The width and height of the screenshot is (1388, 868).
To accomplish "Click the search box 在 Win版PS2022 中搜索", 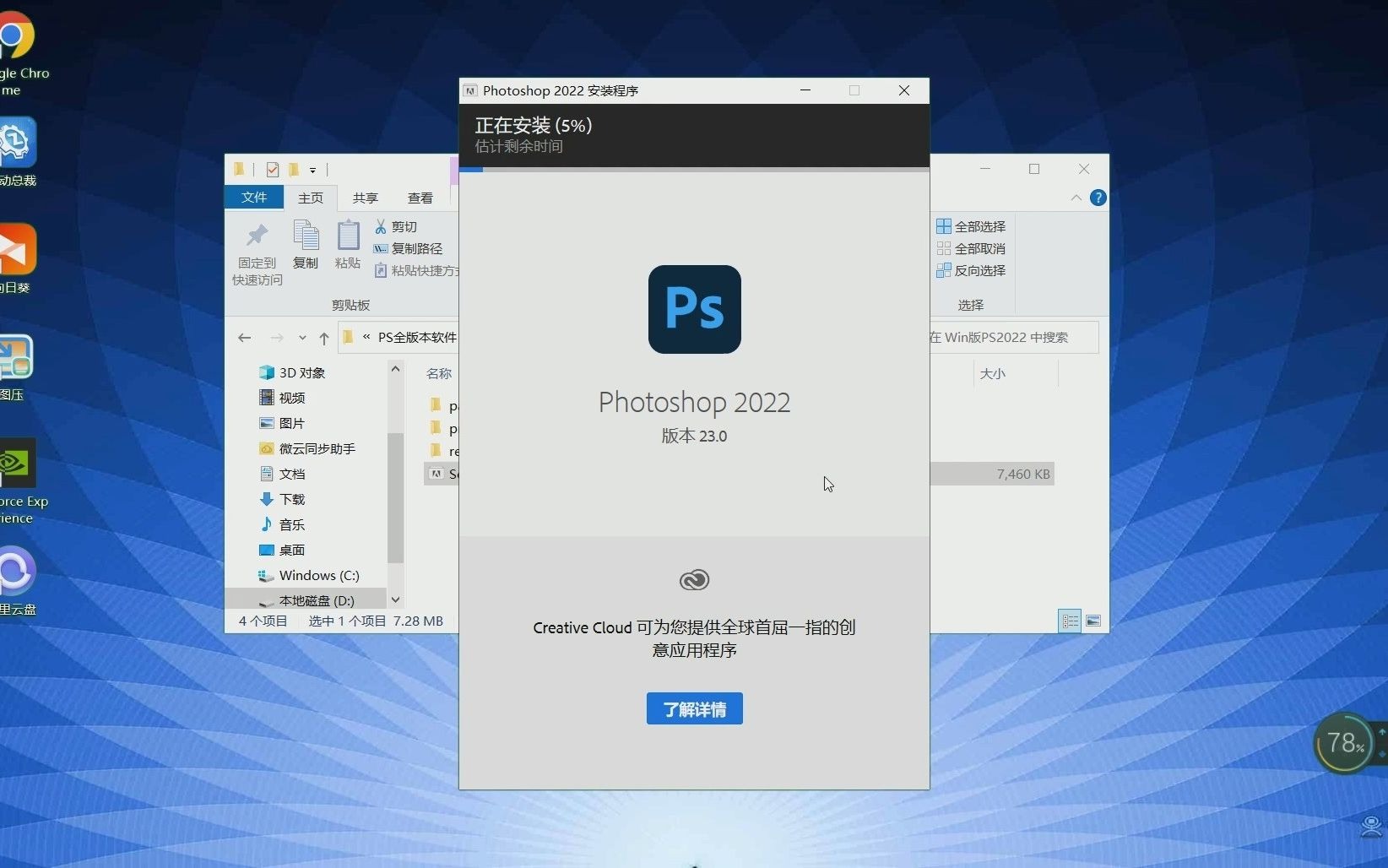I will pos(1013,337).
